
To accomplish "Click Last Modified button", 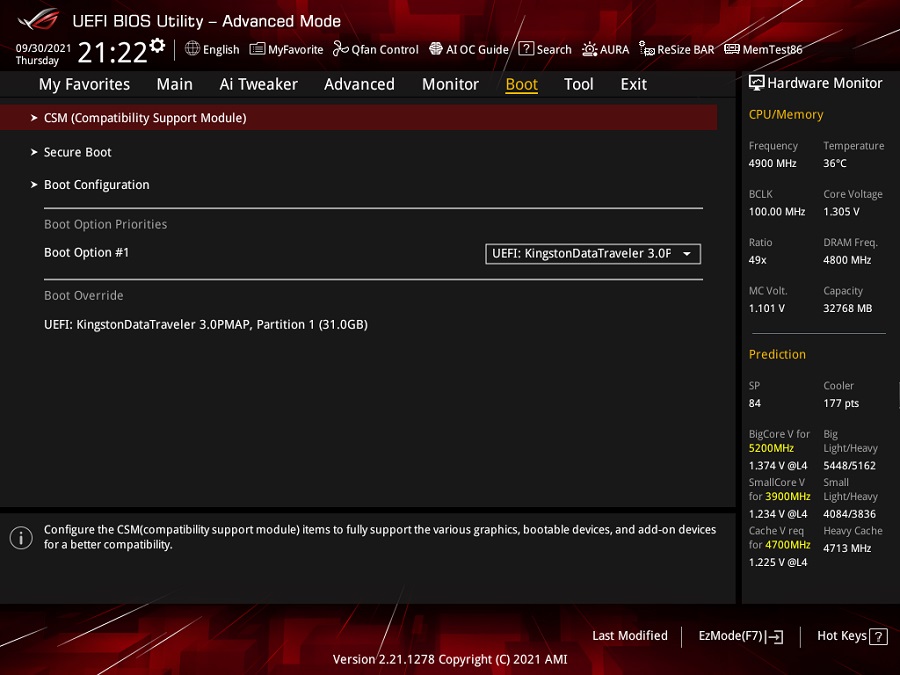I will pyautogui.click(x=630, y=636).
